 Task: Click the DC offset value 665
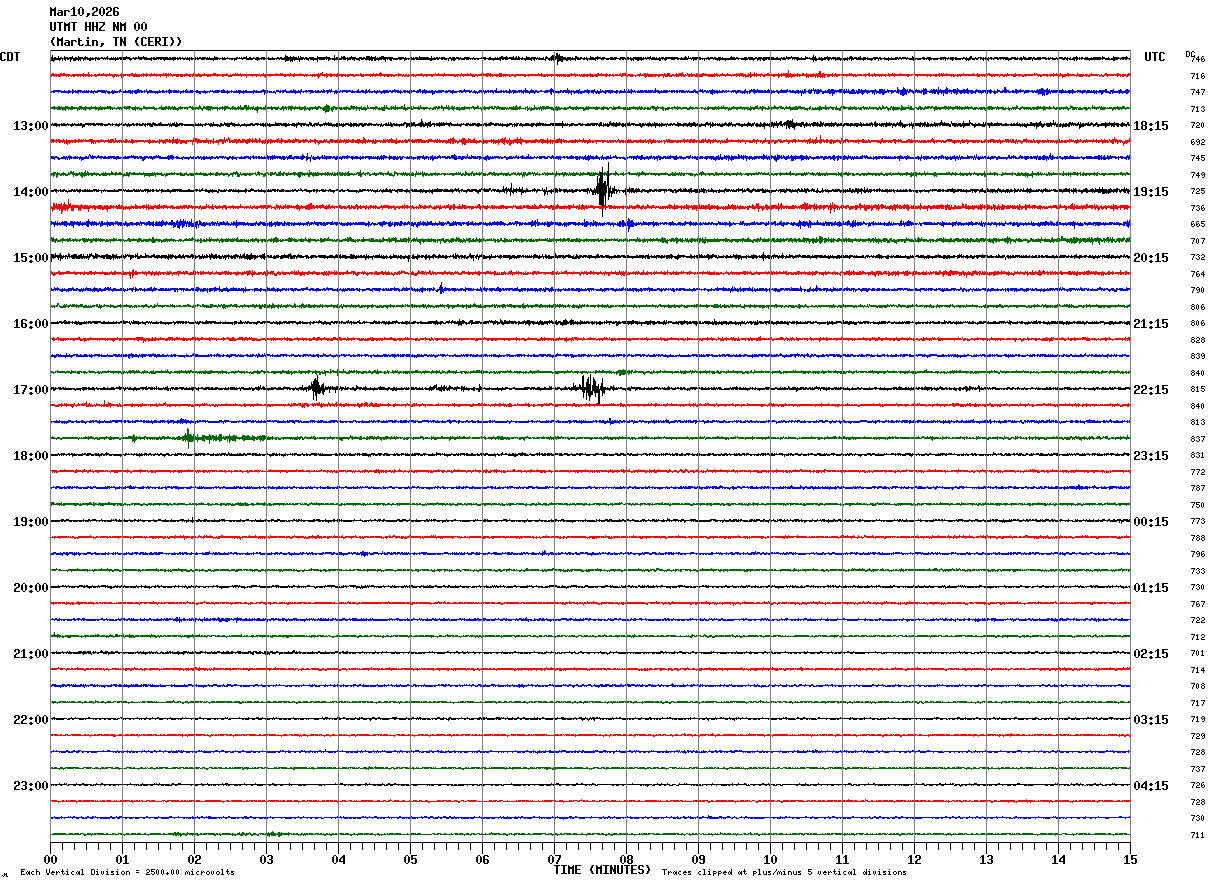[x=1197, y=225]
